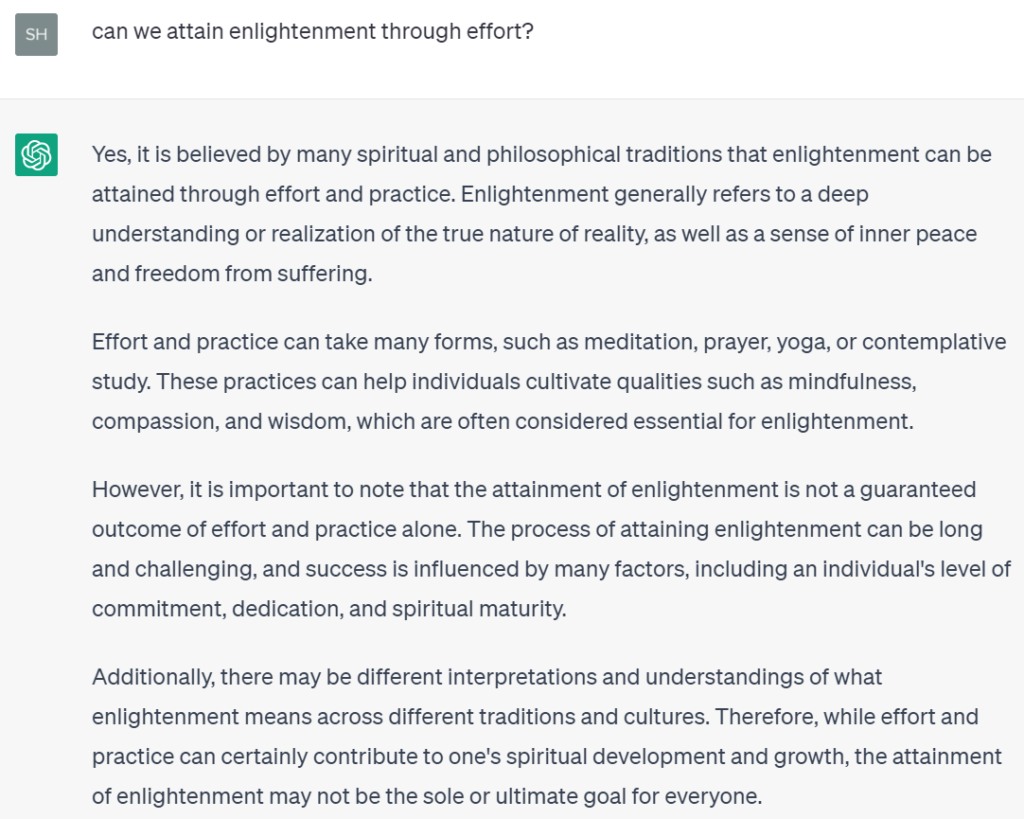Click the word 'mindfulness' in the response

(x=852, y=381)
